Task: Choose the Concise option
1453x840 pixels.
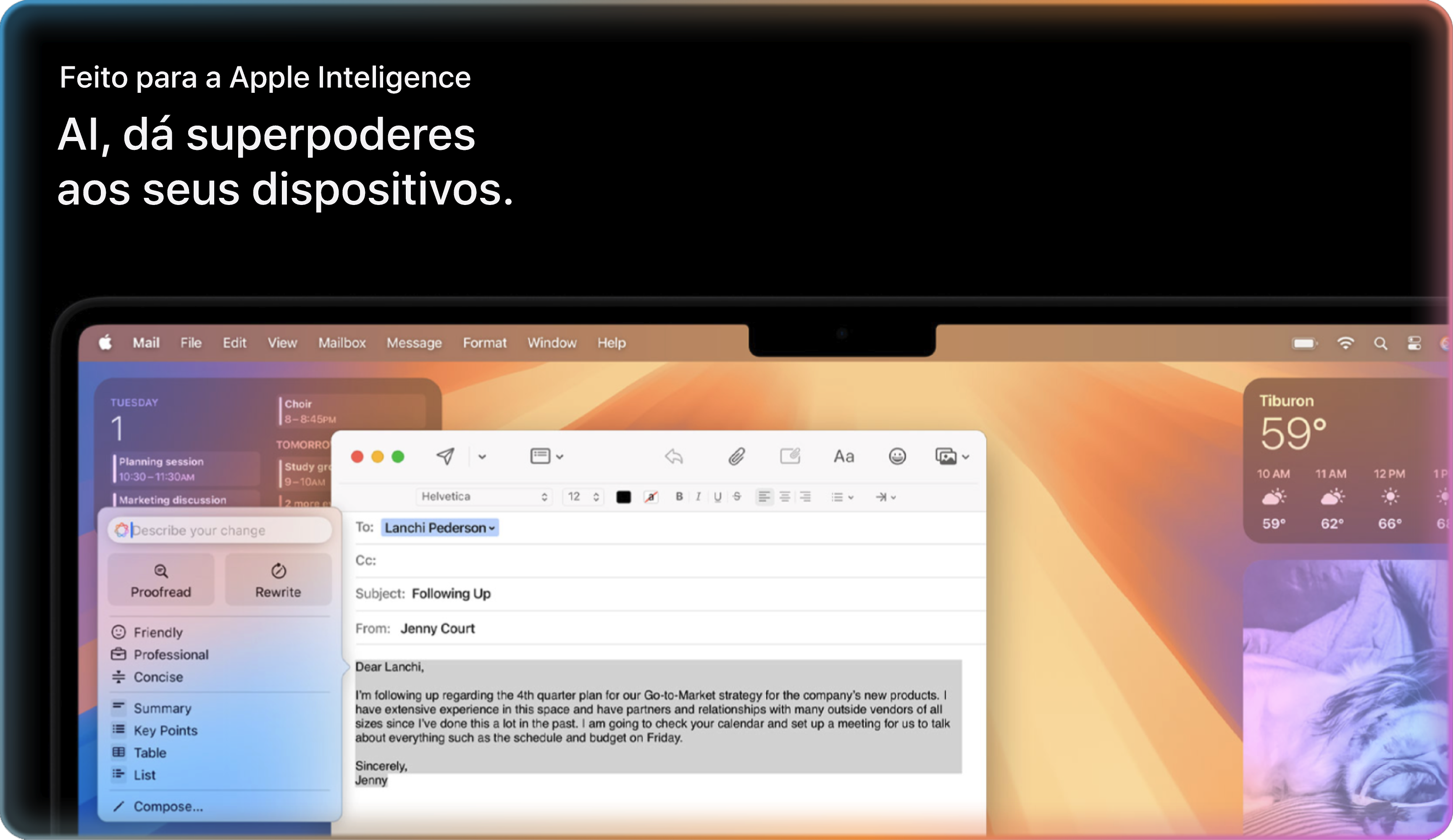Action: tap(147, 677)
